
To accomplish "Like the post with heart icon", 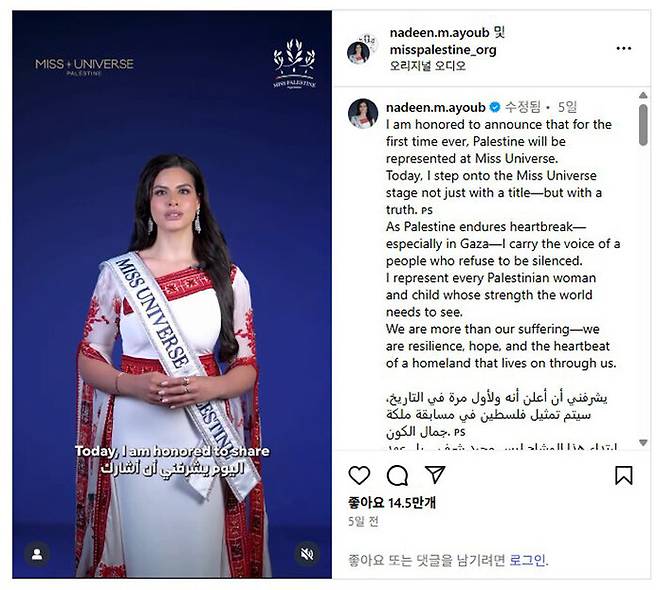I will tap(359, 475).
